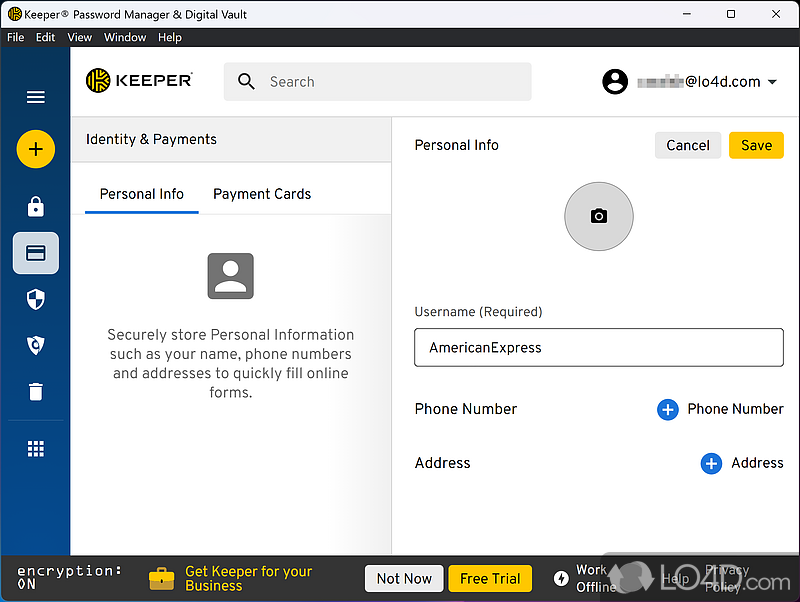The image size is (800, 602).
Task: Cancel editing Personal Info
Action: point(688,145)
